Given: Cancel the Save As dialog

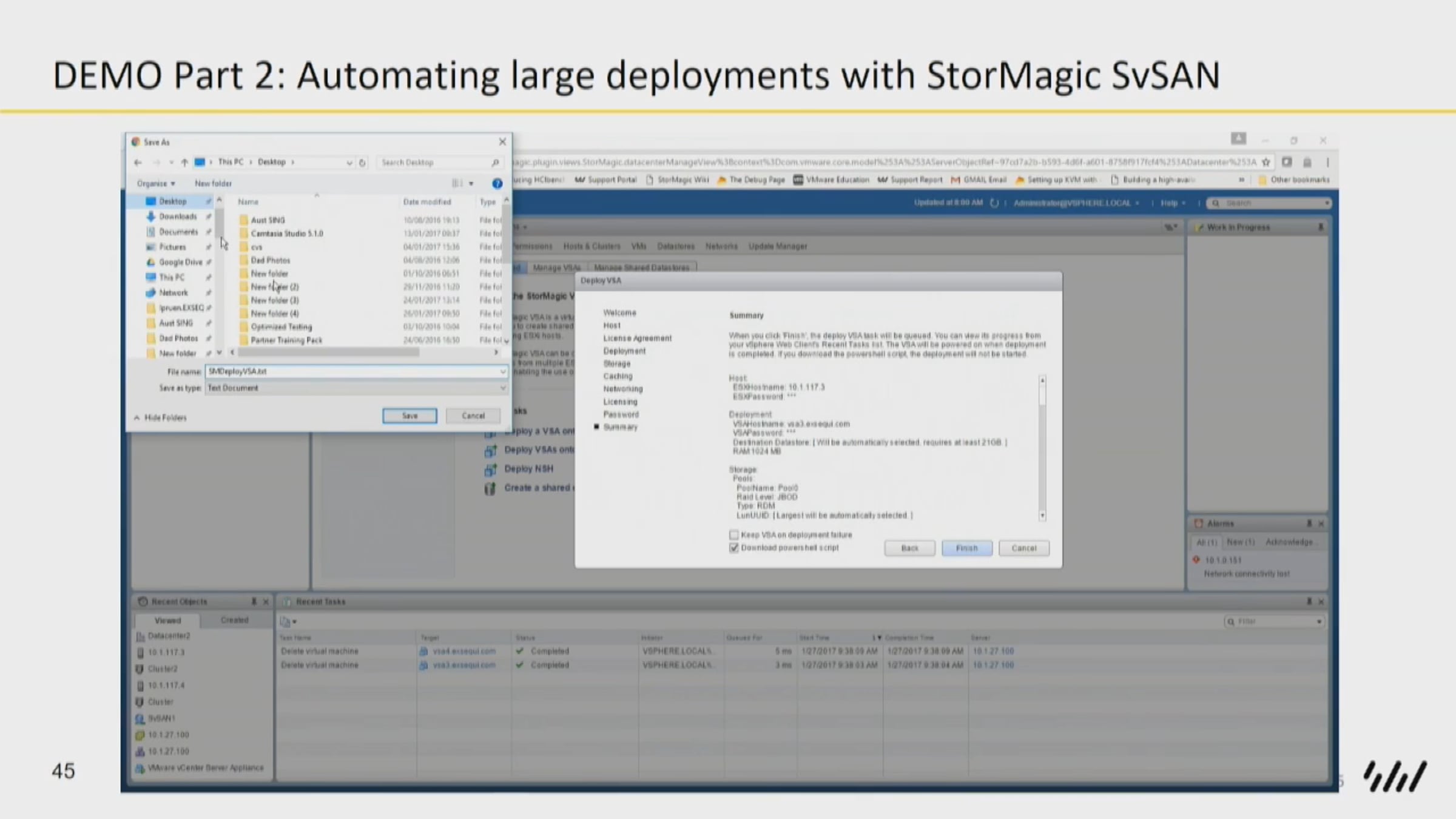Looking at the screenshot, I should click(473, 416).
